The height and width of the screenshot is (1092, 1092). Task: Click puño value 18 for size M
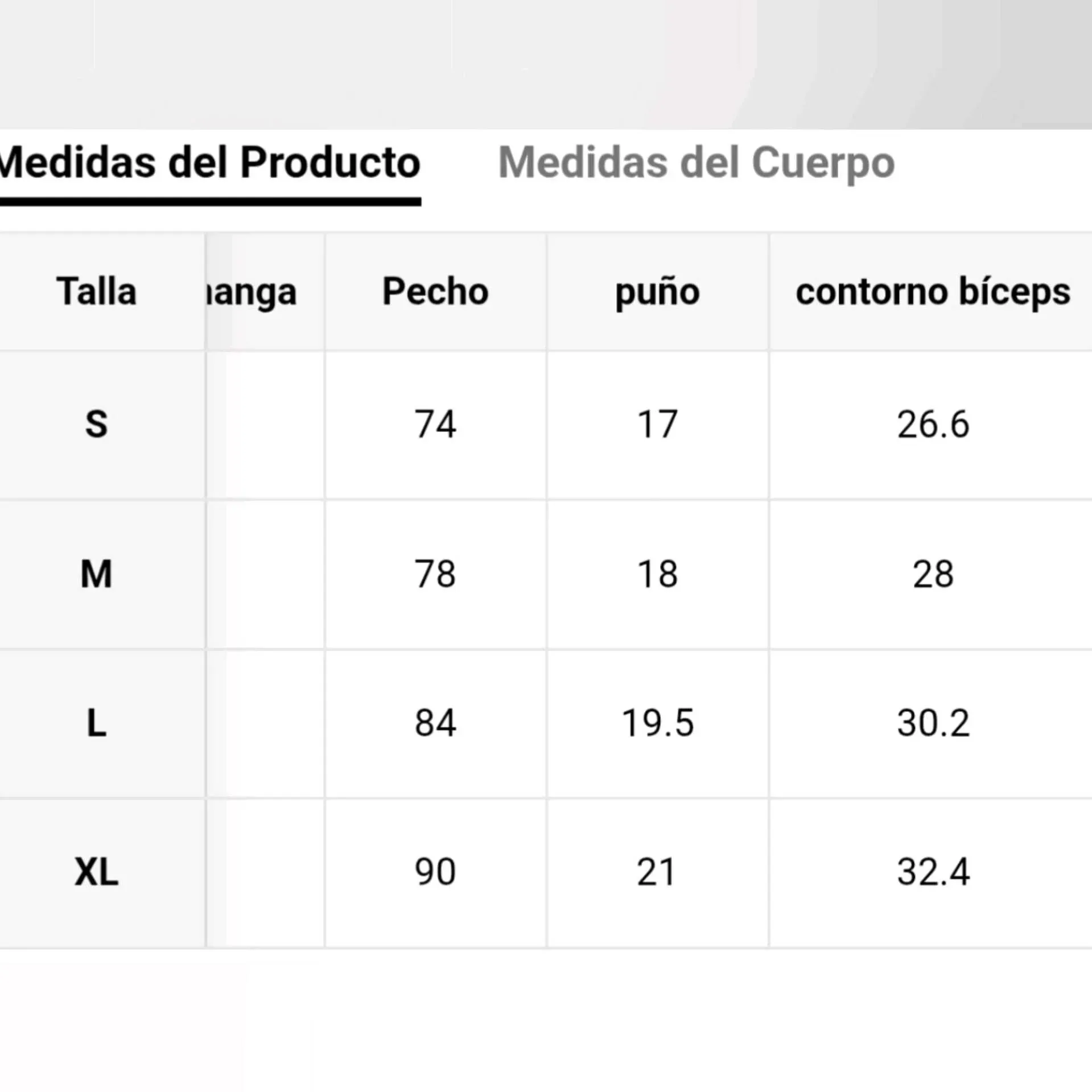657,574
